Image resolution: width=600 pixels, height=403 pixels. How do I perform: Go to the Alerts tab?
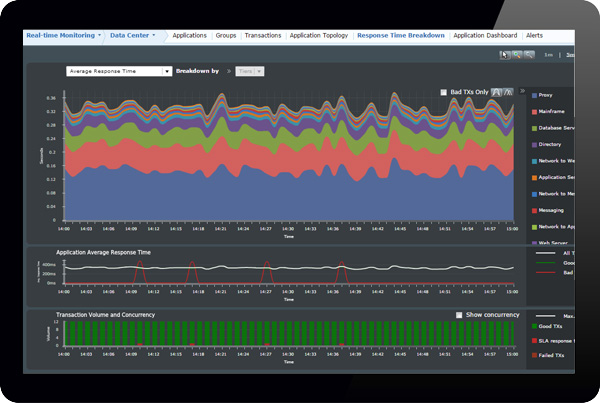pos(536,35)
